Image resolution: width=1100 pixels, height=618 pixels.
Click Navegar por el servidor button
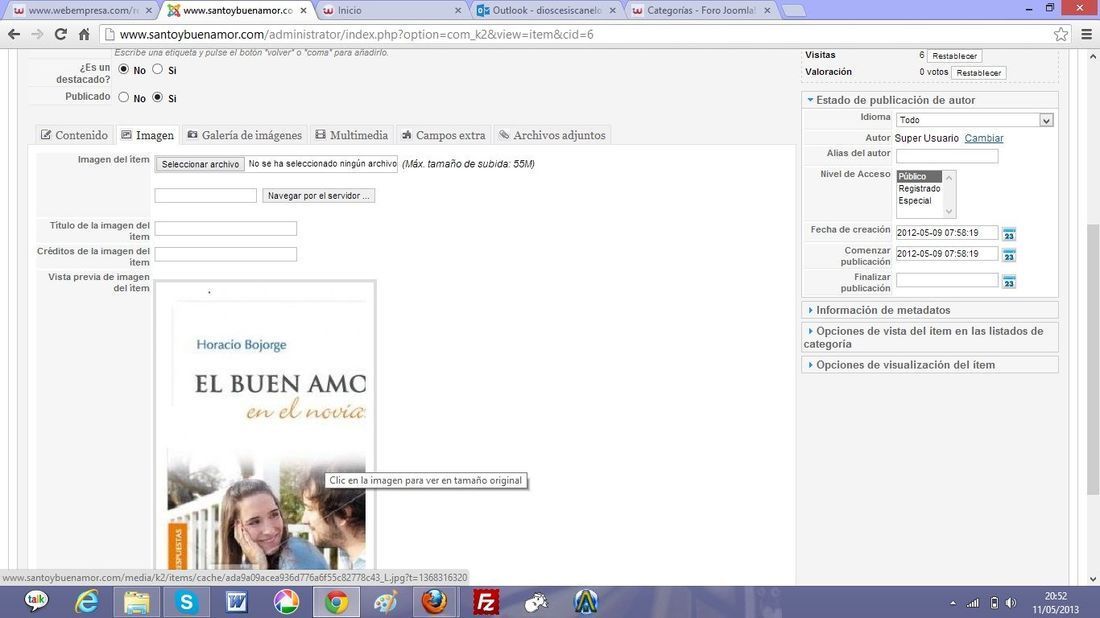[318, 196]
